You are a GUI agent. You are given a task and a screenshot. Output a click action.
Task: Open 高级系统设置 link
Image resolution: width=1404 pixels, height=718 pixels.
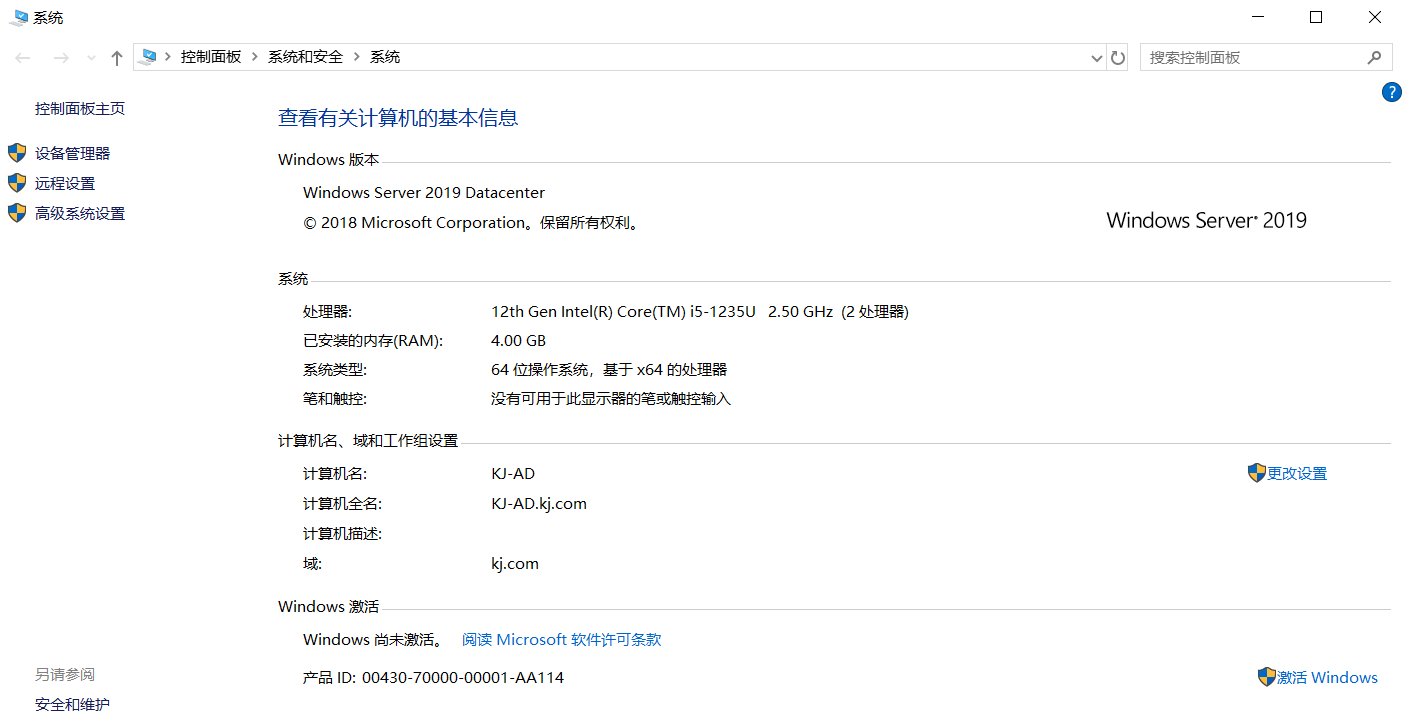(80, 213)
